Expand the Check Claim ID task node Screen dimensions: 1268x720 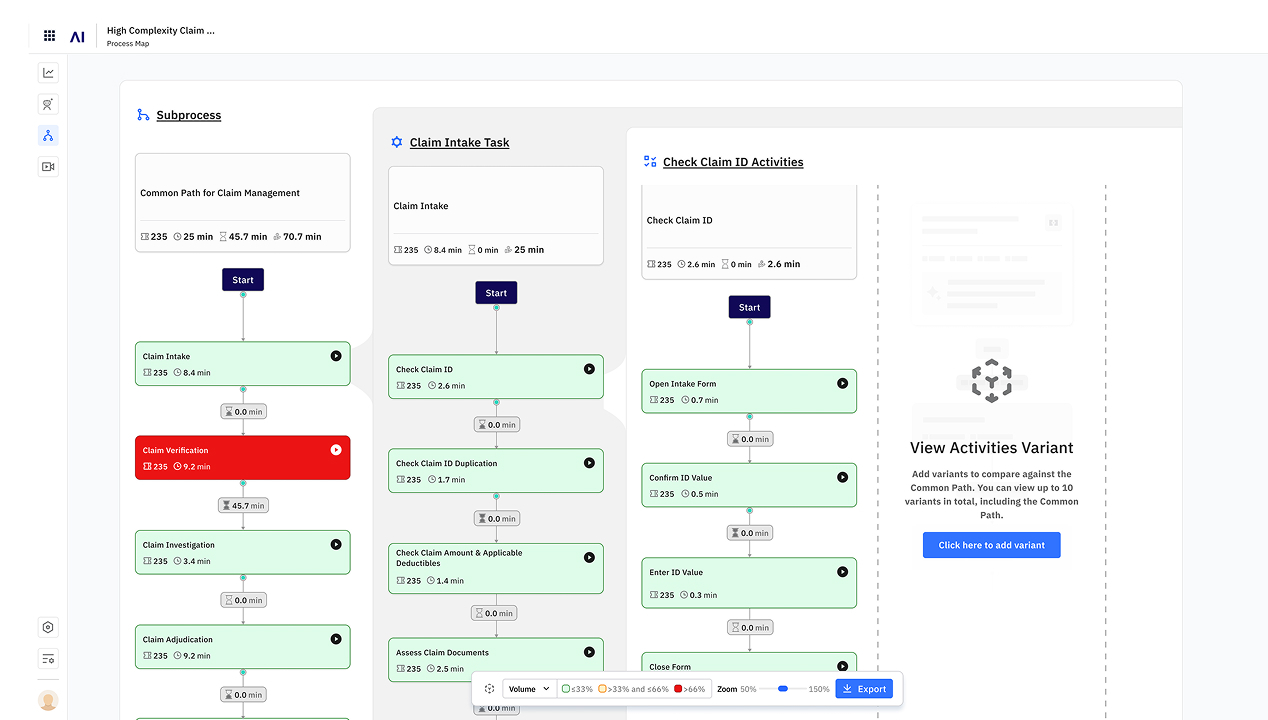click(x=495, y=377)
